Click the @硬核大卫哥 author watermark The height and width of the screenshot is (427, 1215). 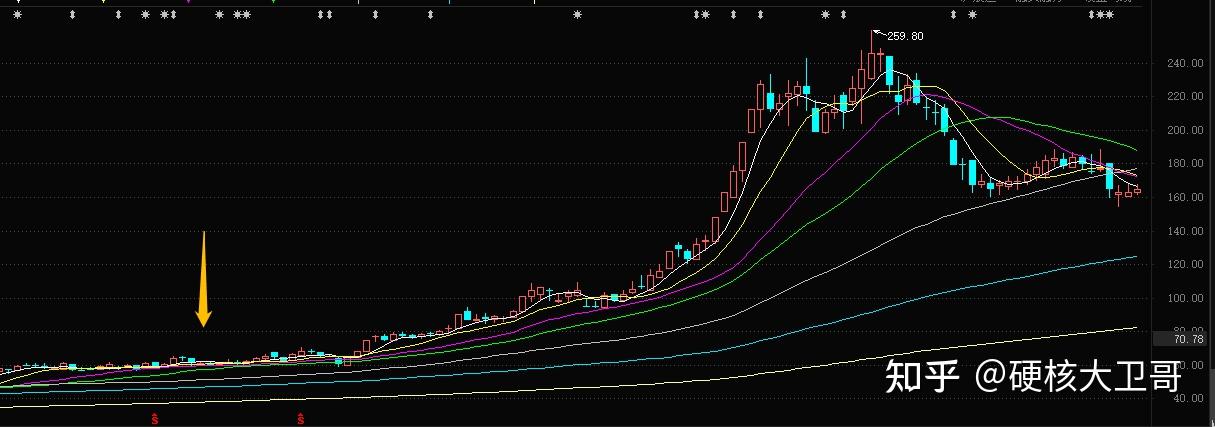[x=1080, y=376]
